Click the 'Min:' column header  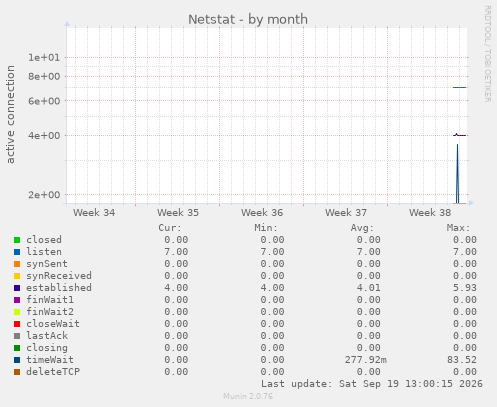(x=266, y=228)
